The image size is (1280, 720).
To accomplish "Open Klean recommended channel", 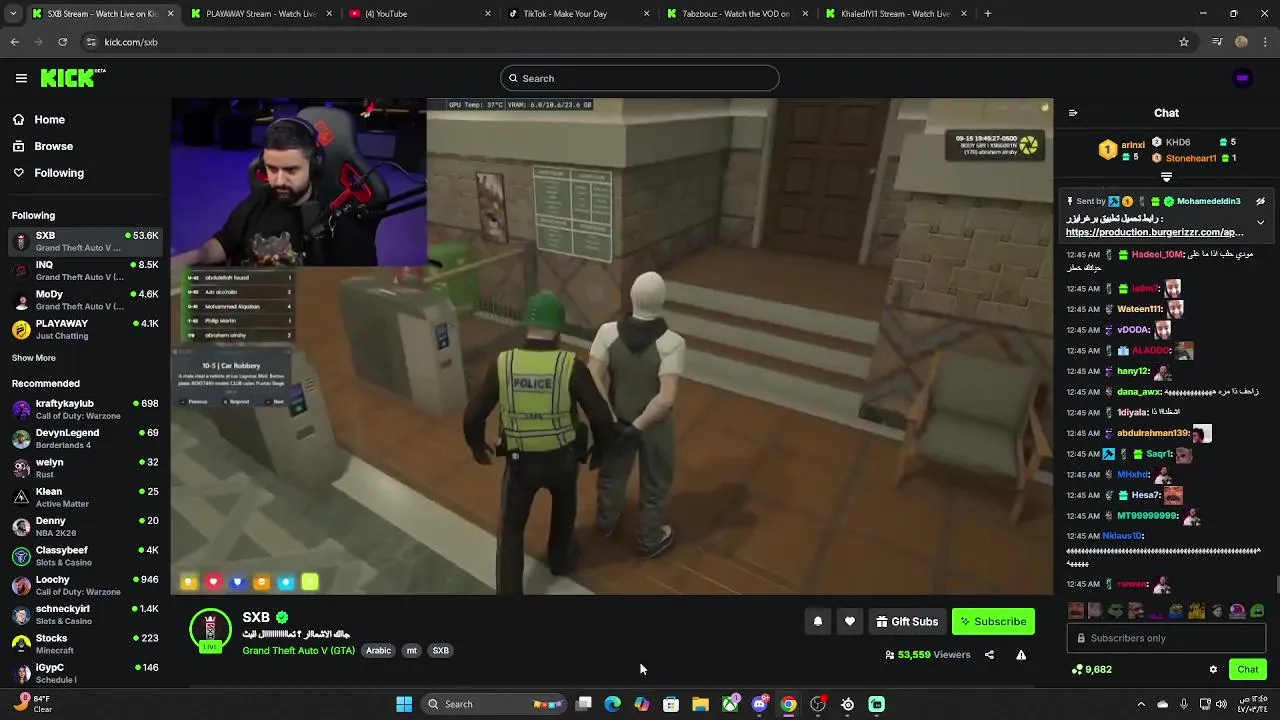I will (x=85, y=497).
